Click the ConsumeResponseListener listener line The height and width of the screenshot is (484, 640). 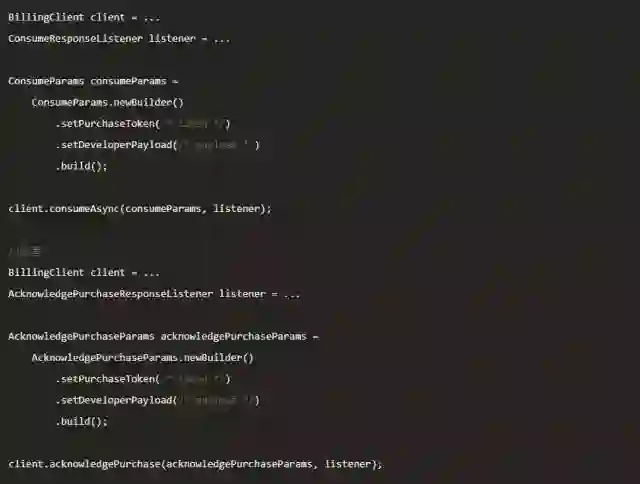coord(119,39)
